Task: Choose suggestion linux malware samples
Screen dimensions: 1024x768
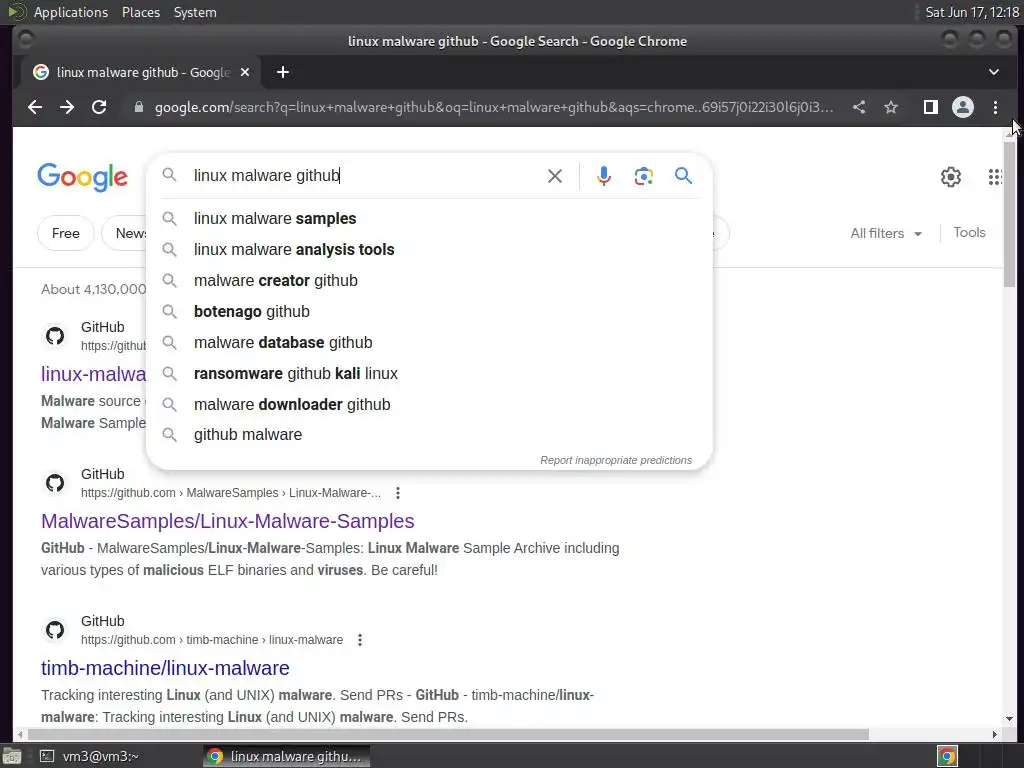Action: click(x=430, y=219)
